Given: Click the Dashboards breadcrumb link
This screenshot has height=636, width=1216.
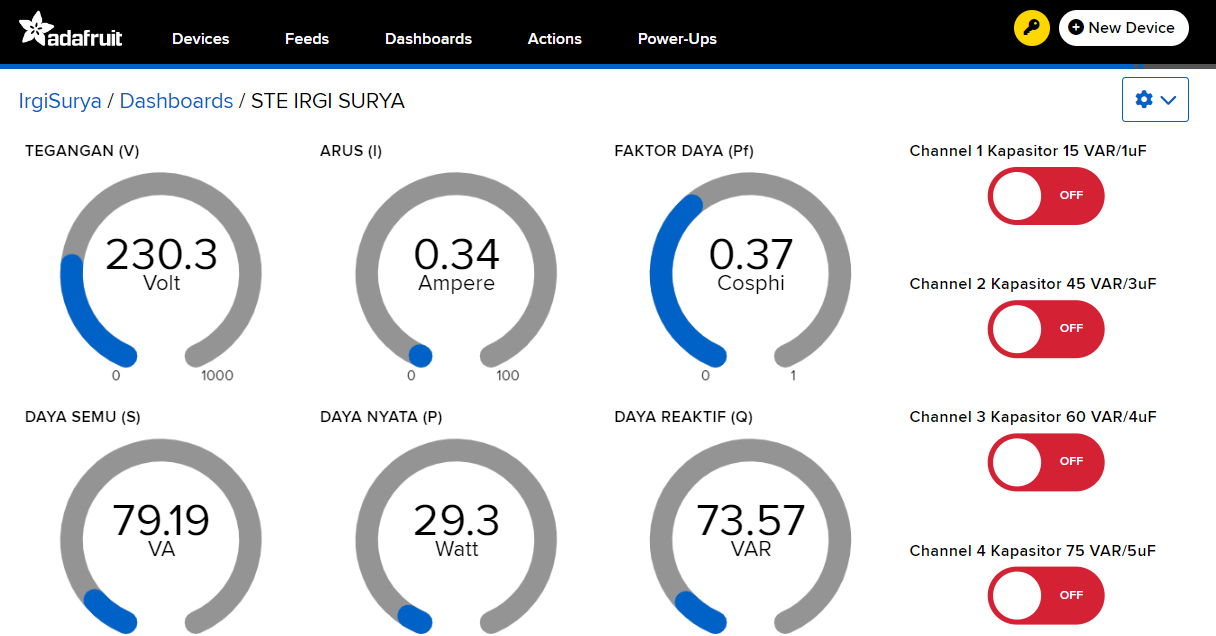Looking at the screenshot, I should coord(176,101).
